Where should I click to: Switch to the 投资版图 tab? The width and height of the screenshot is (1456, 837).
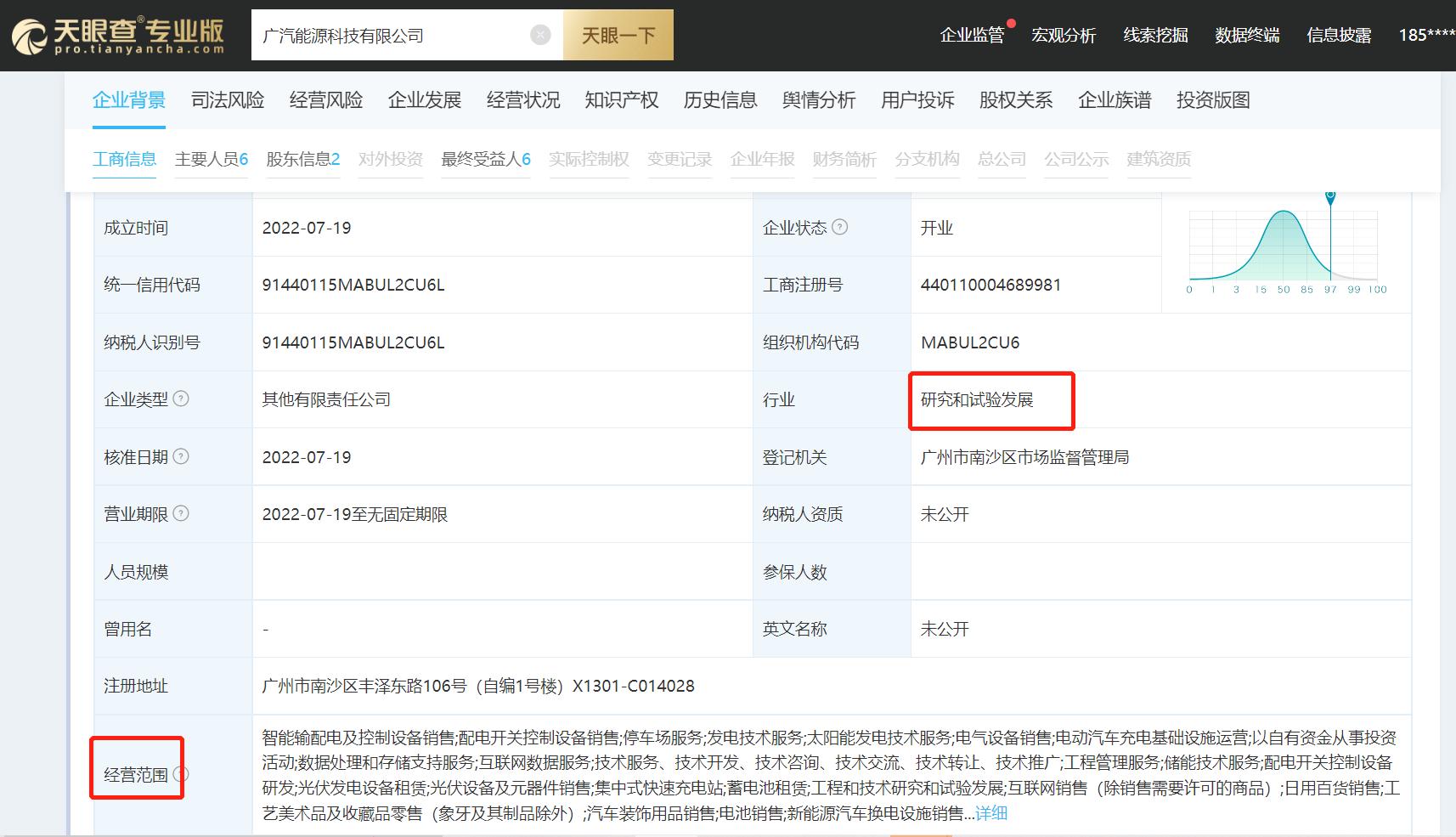(1213, 100)
